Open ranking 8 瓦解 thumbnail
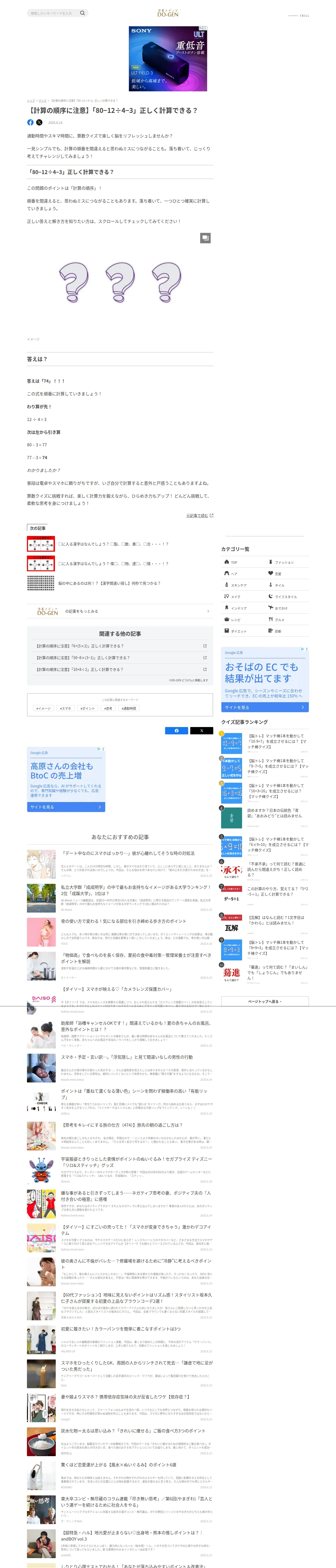 click(x=232, y=925)
